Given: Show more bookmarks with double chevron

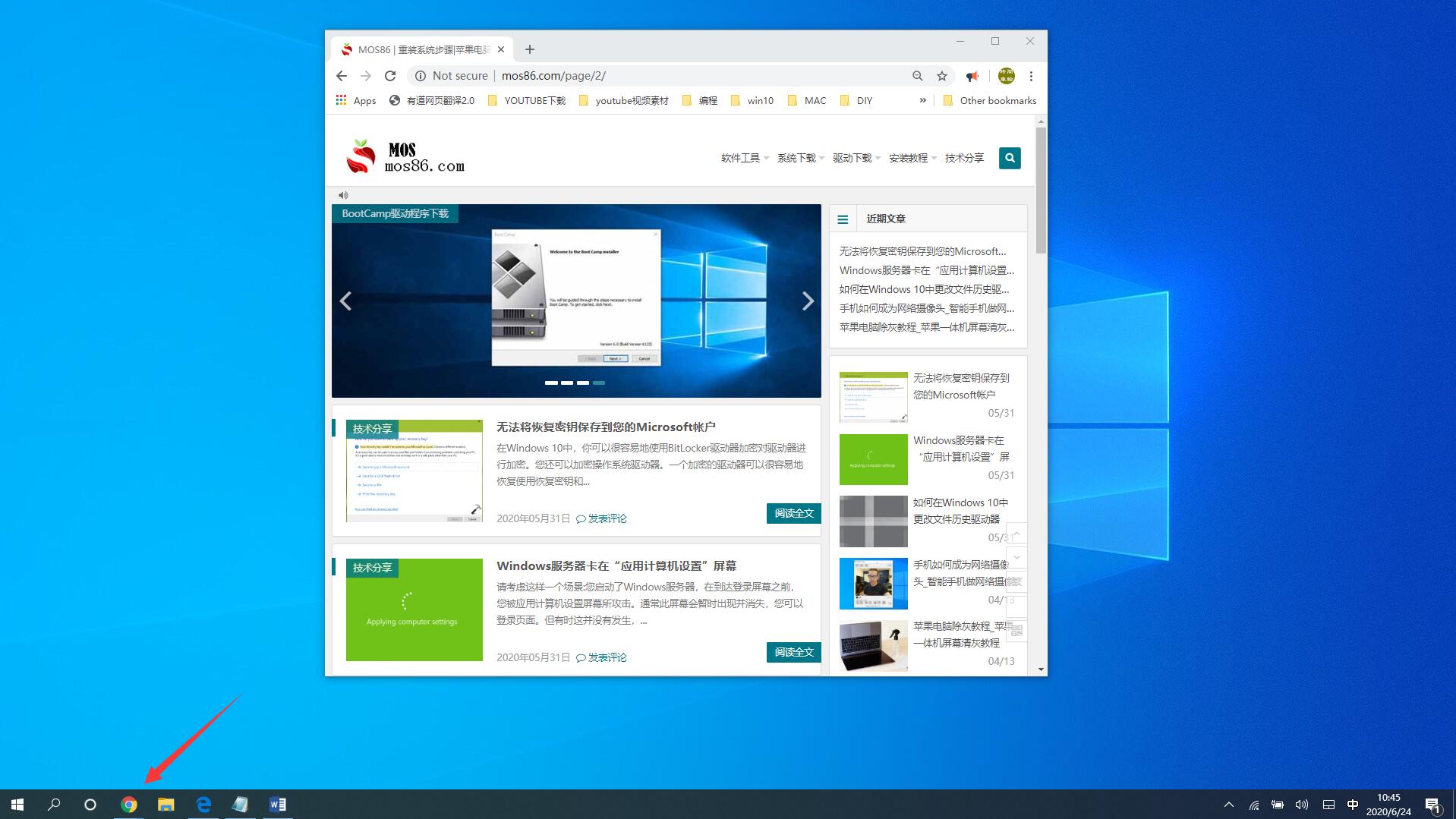Looking at the screenshot, I should [922, 100].
